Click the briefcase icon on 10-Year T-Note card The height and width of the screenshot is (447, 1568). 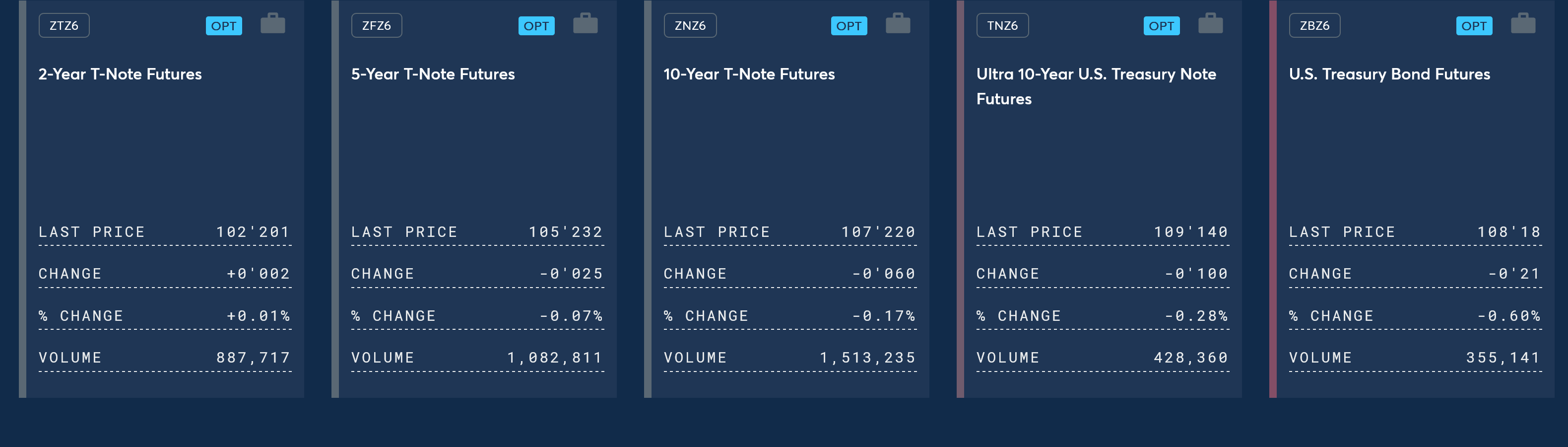[898, 24]
